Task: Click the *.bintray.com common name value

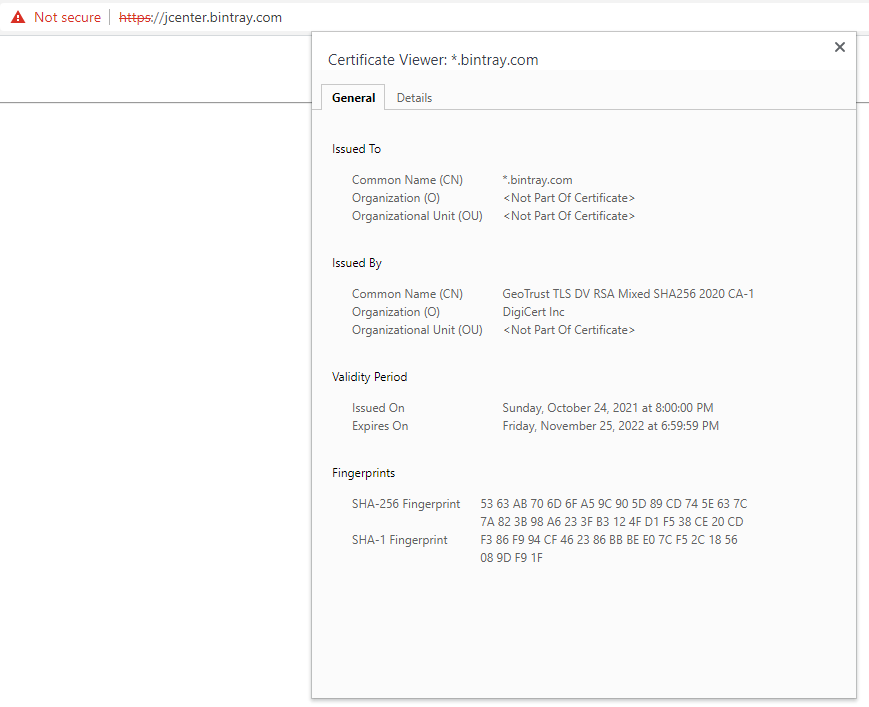Action: click(537, 180)
